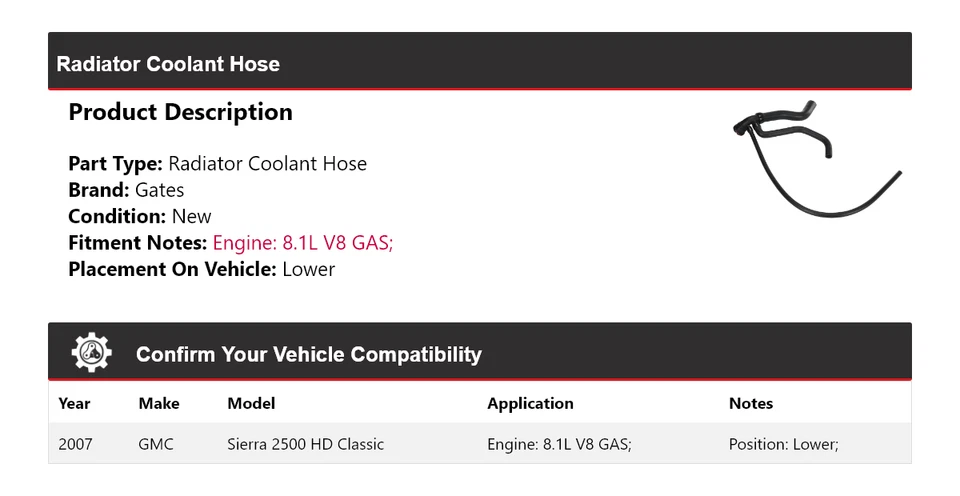Click the Placement On Vehicle: Lower line
Screen dimensions: 960x496
(201, 269)
